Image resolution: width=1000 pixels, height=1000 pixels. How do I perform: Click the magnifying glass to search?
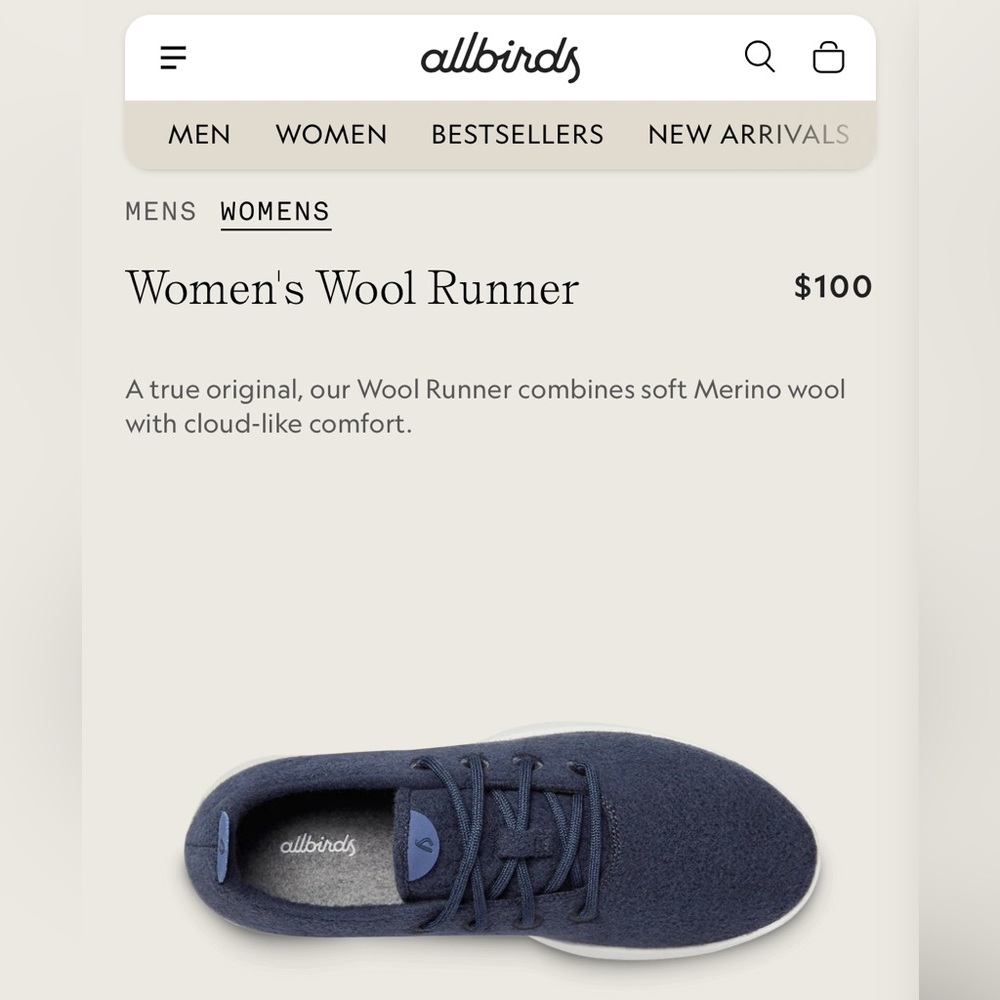[x=760, y=57]
